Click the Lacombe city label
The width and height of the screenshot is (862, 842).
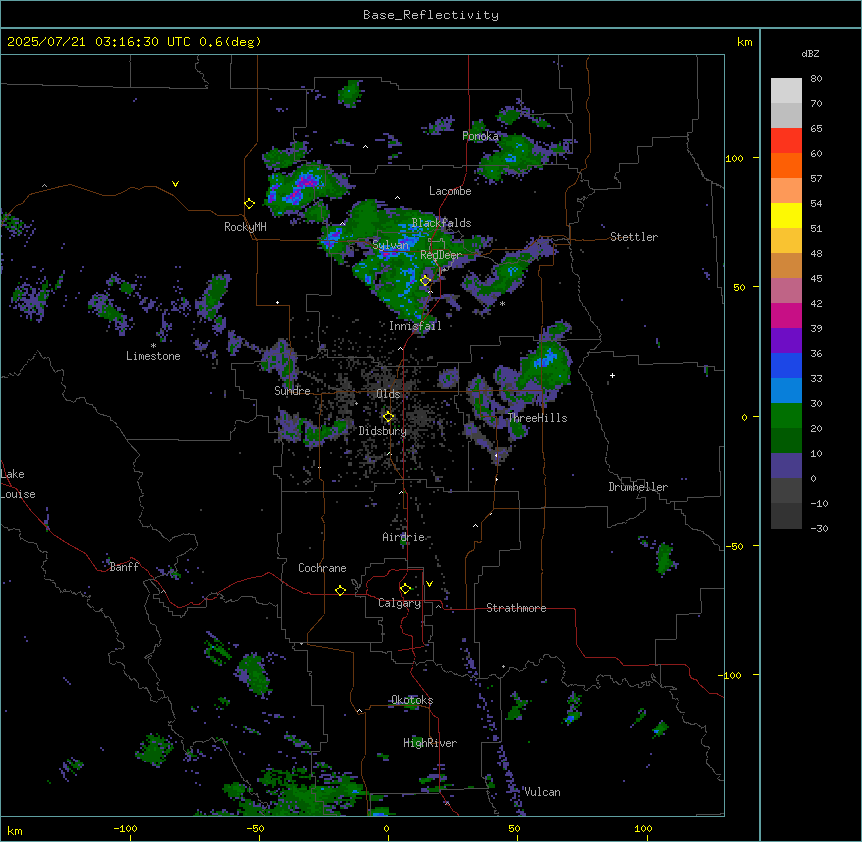coord(450,191)
